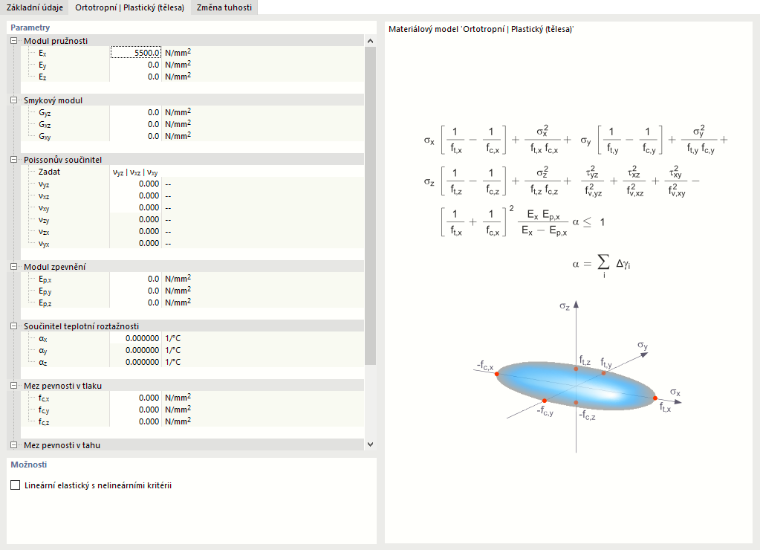Image resolution: width=760 pixels, height=550 pixels.
Task: Click the Ex parameter label
Action: coord(43,53)
